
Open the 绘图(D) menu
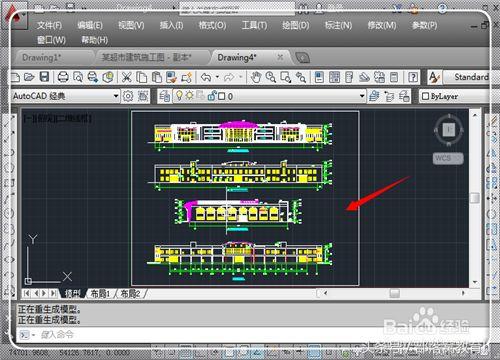(x=295, y=25)
